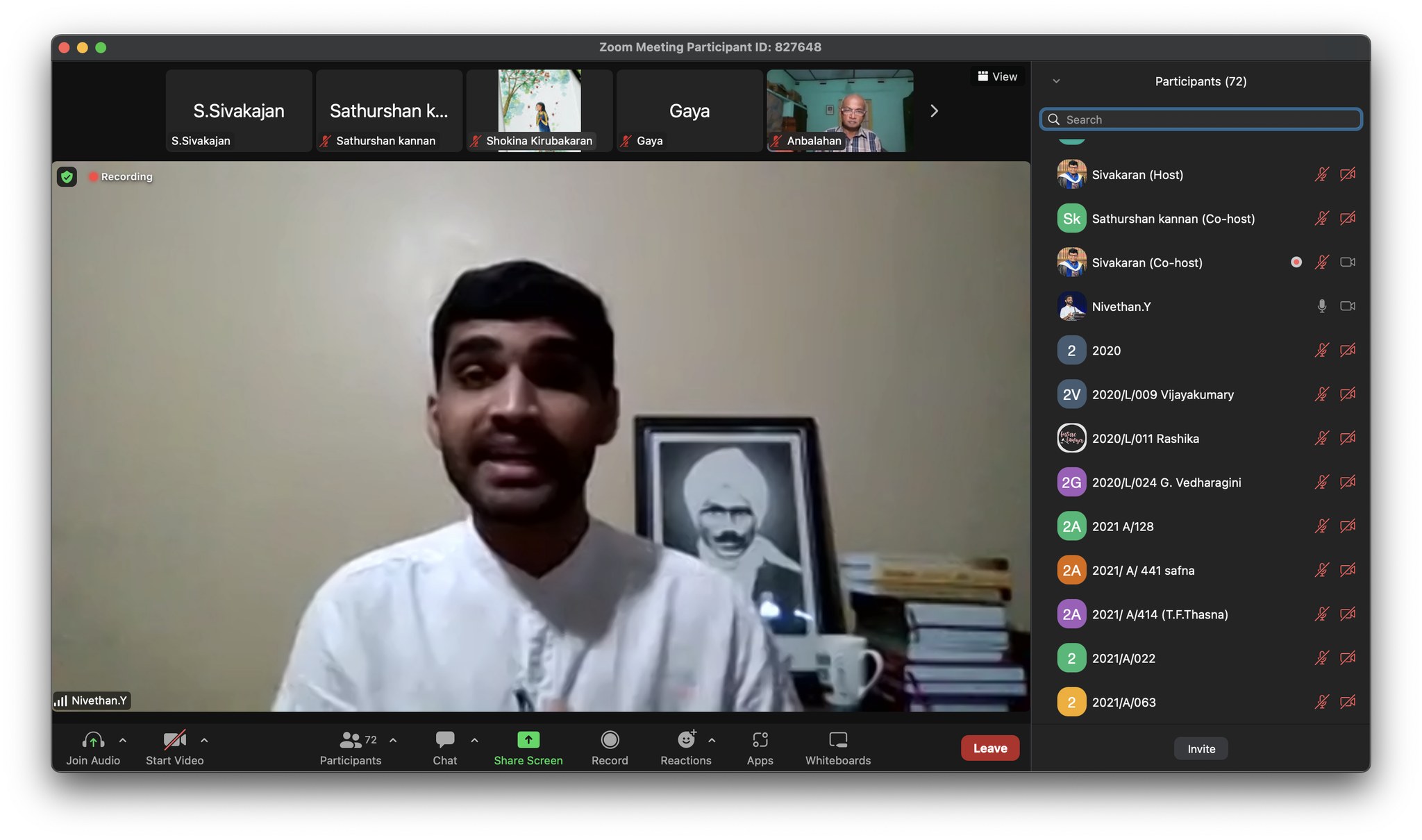Screen dimensions: 1422x840
Task: Expand chat options arrow beside Chat
Action: (x=474, y=741)
